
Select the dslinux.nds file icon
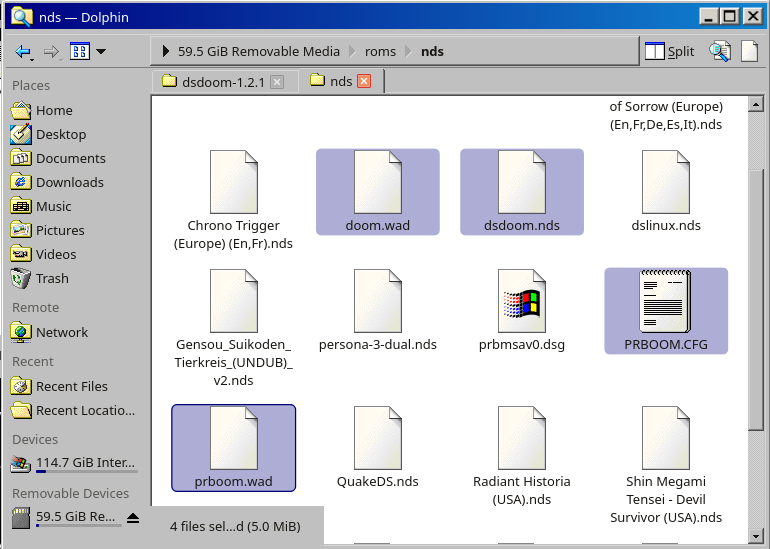pyautogui.click(x=666, y=182)
